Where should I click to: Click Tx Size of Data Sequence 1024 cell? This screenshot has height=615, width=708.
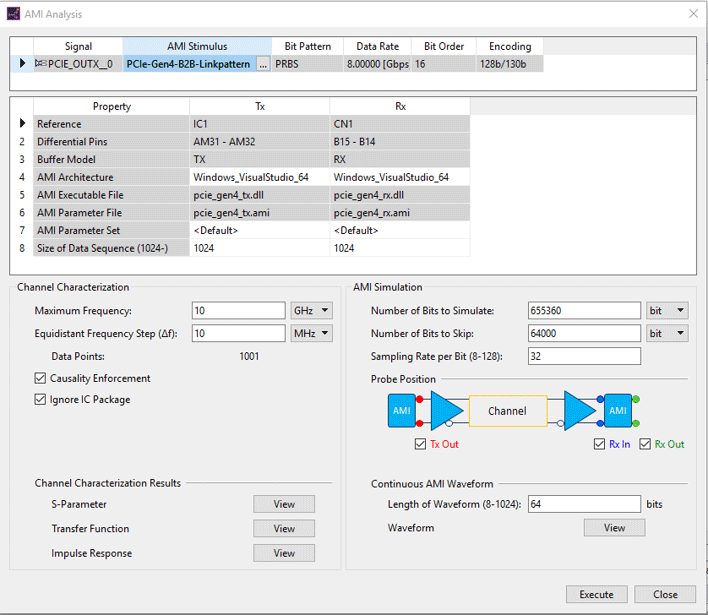tap(260, 248)
